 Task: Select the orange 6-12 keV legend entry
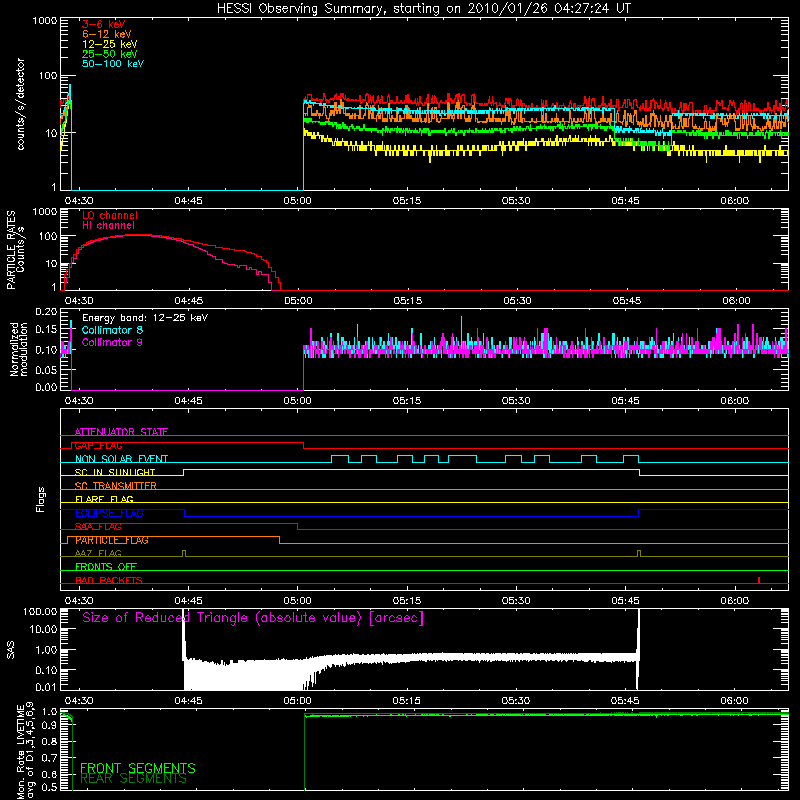pos(107,34)
